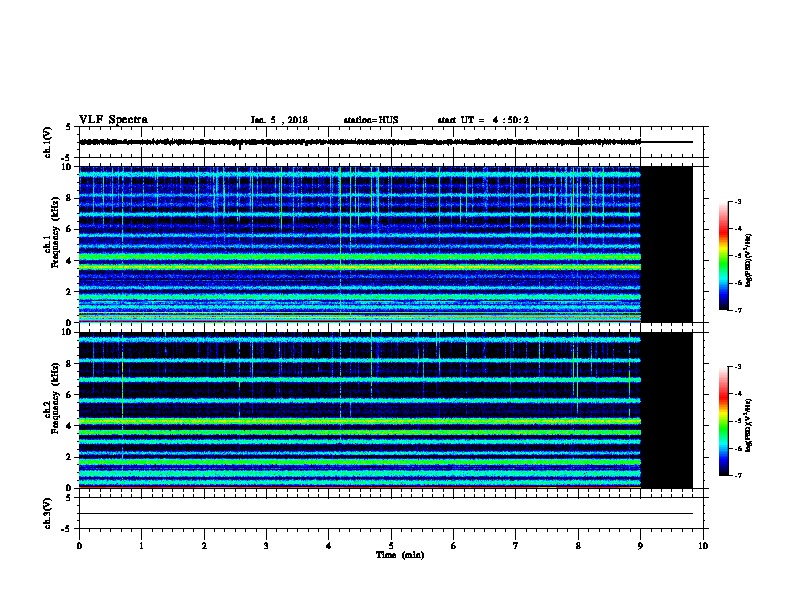Click the time-axis tick label "0"
Image resolution: width=792 pixels, height=612 pixels.
(79, 545)
